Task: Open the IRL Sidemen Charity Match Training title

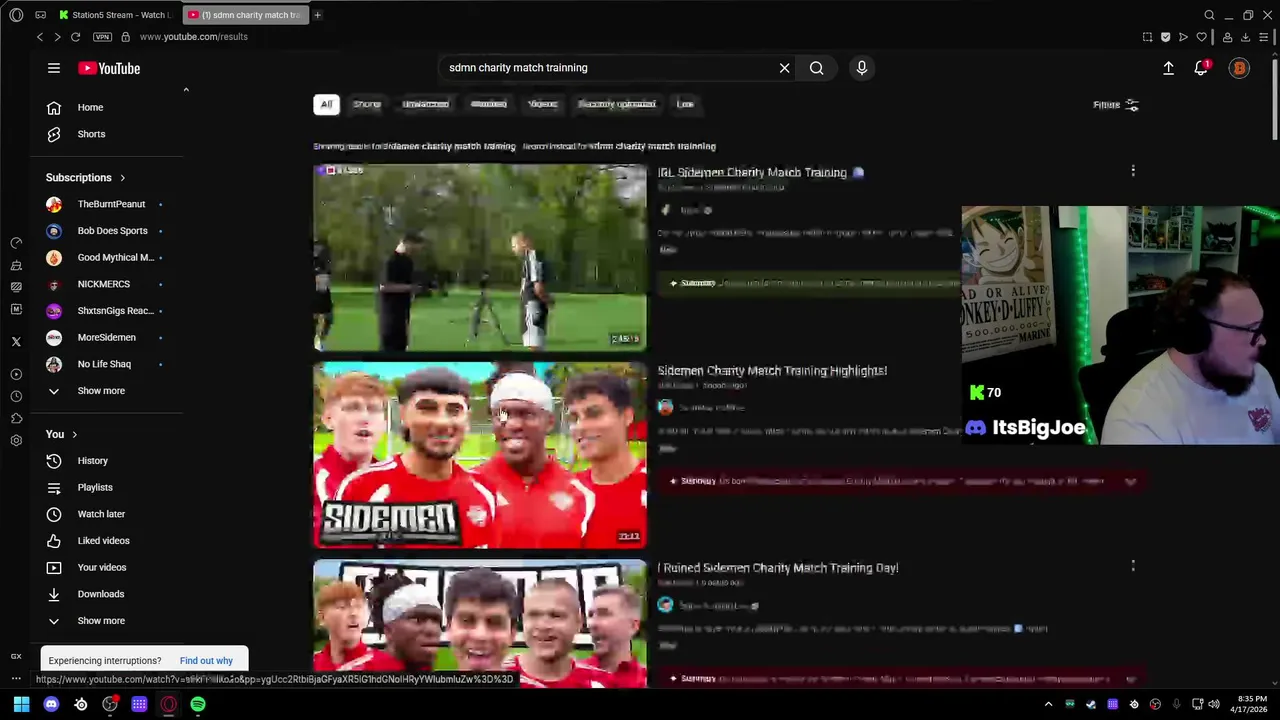Action: (752, 172)
